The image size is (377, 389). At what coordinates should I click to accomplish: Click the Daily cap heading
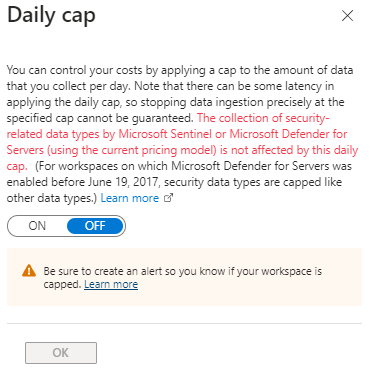tap(51, 16)
